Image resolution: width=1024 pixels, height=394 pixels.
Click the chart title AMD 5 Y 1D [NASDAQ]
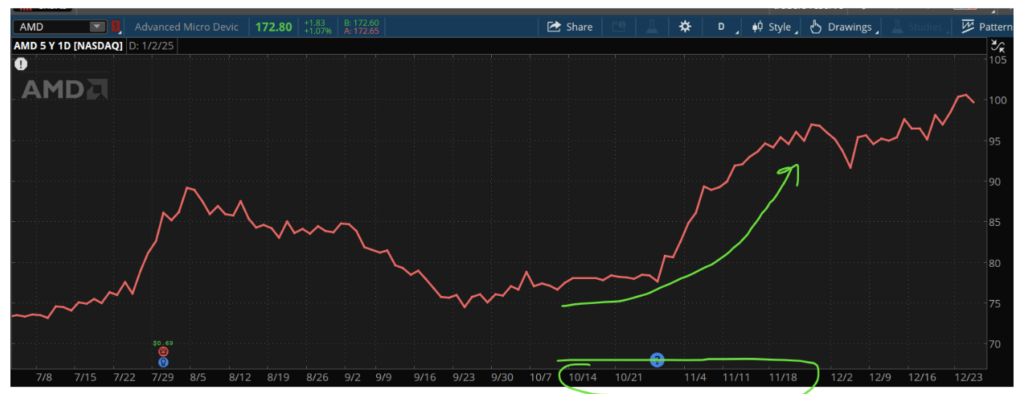[x=68, y=46]
